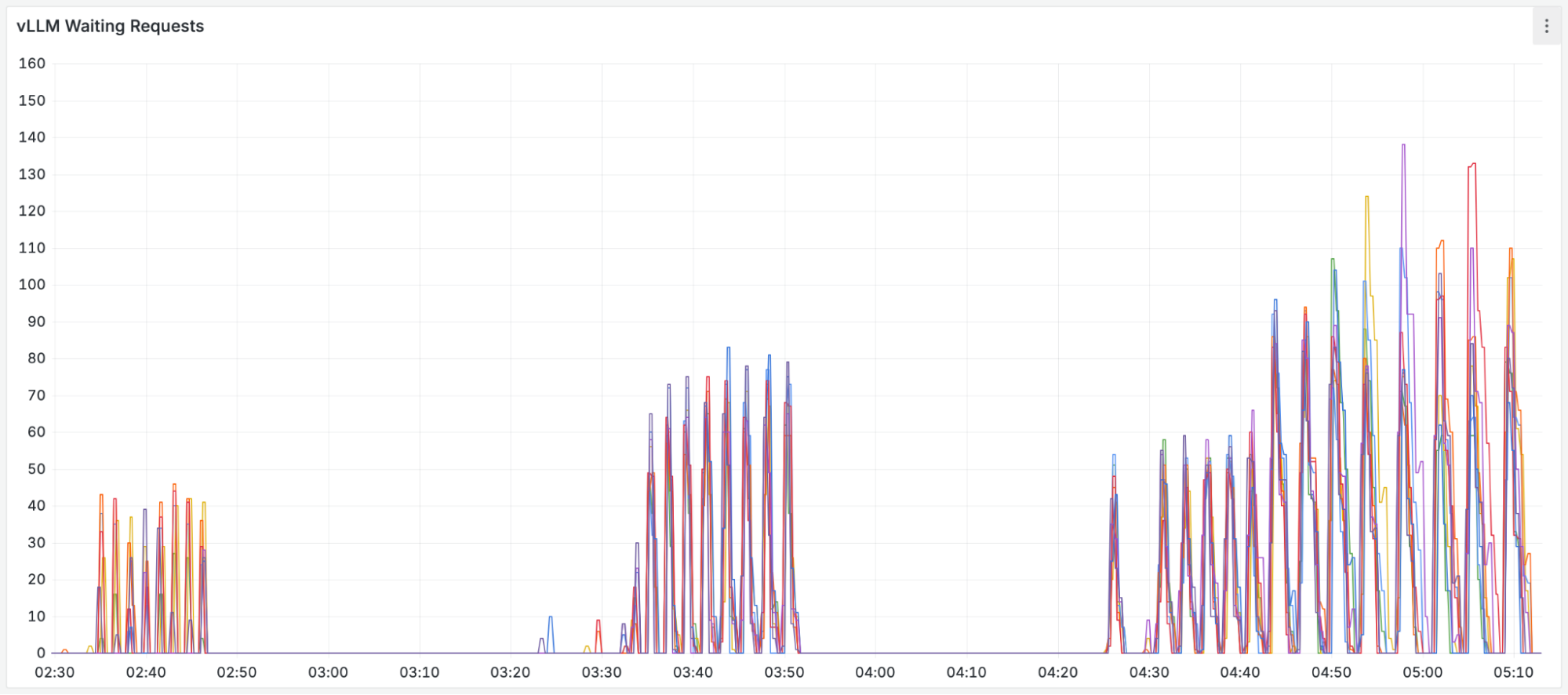
Task: Click the 03:00 x-axis time label
Action: point(328,672)
